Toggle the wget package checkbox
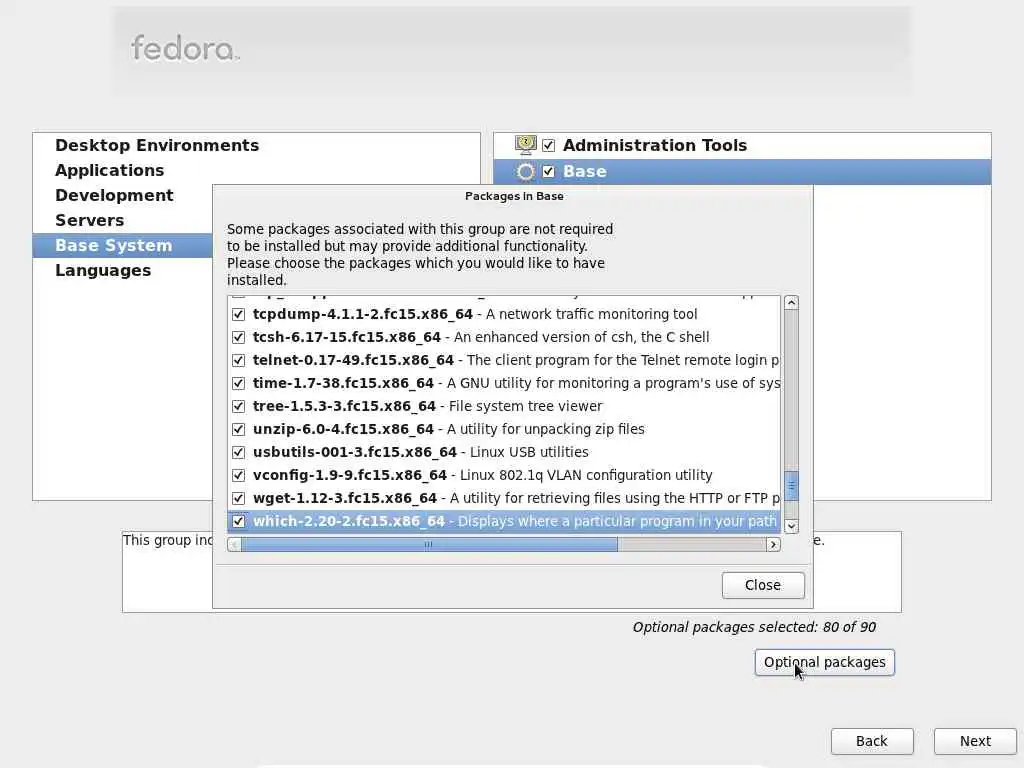Screen dimensions: 1024x768 click(x=238, y=498)
